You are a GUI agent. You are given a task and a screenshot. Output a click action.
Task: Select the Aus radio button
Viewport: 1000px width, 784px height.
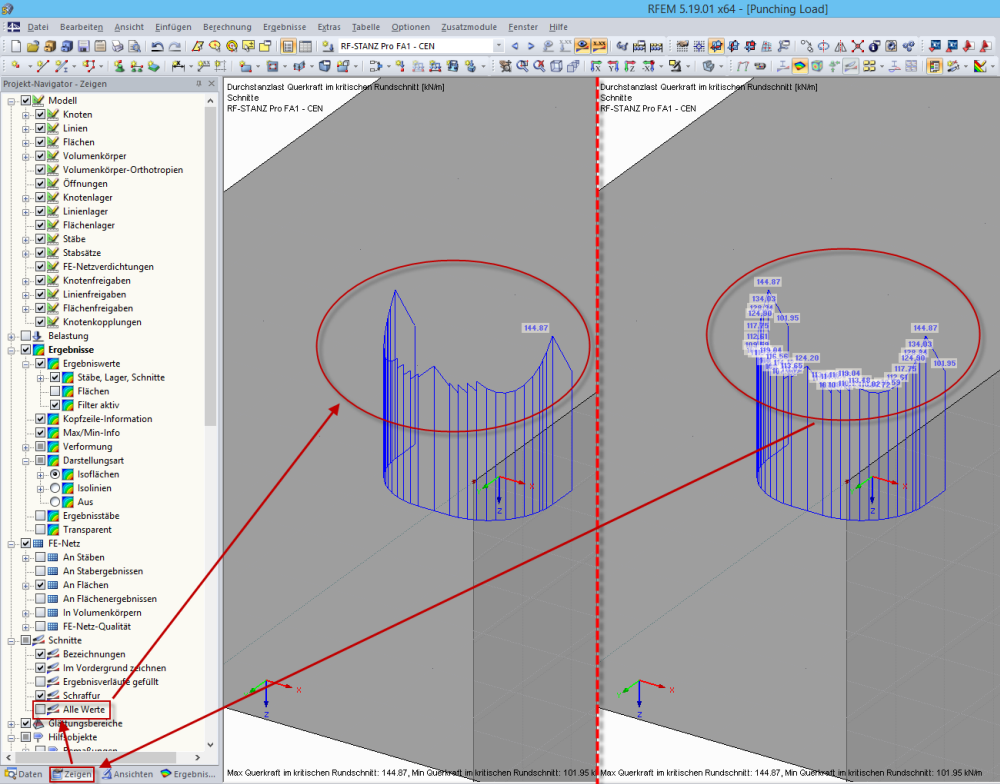coord(55,502)
